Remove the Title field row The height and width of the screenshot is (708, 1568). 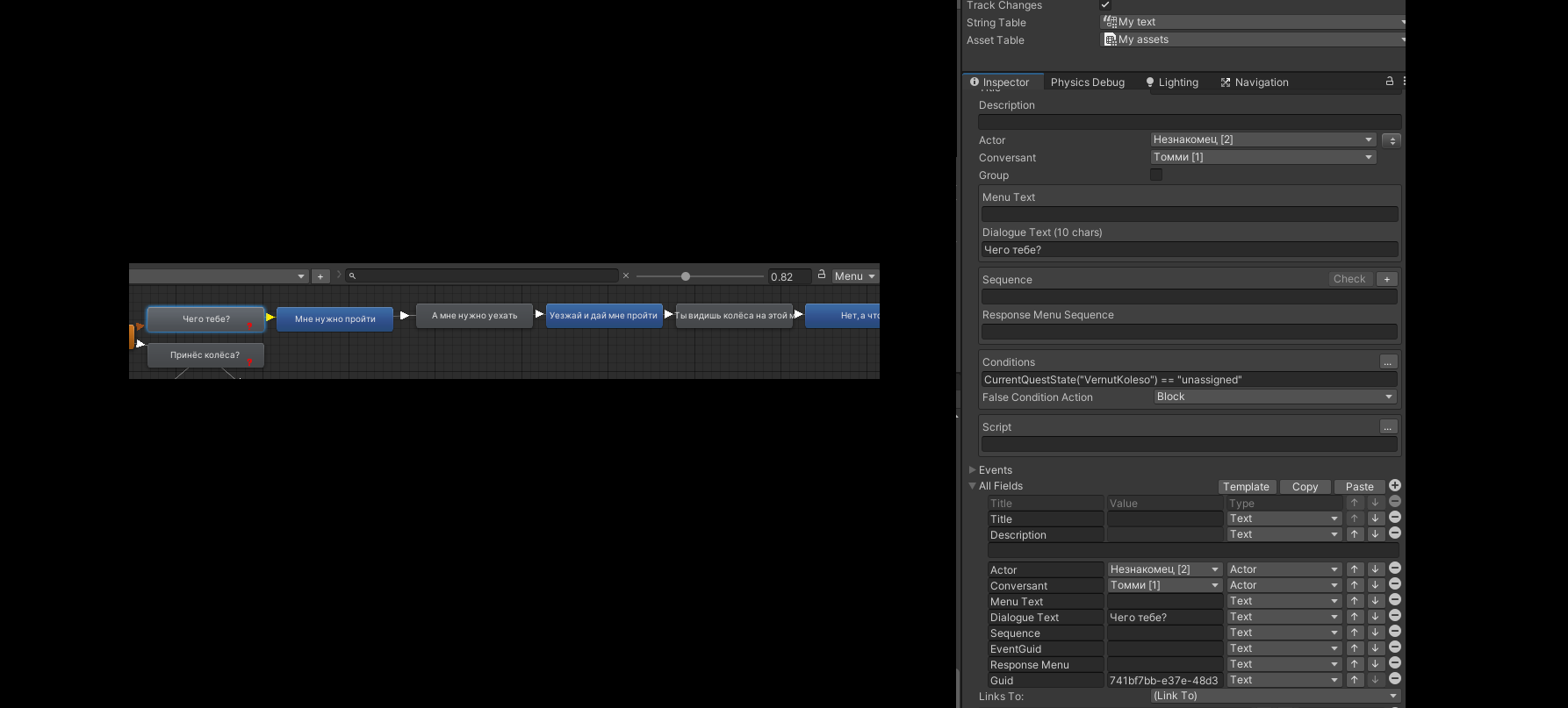click(1395, 518)
